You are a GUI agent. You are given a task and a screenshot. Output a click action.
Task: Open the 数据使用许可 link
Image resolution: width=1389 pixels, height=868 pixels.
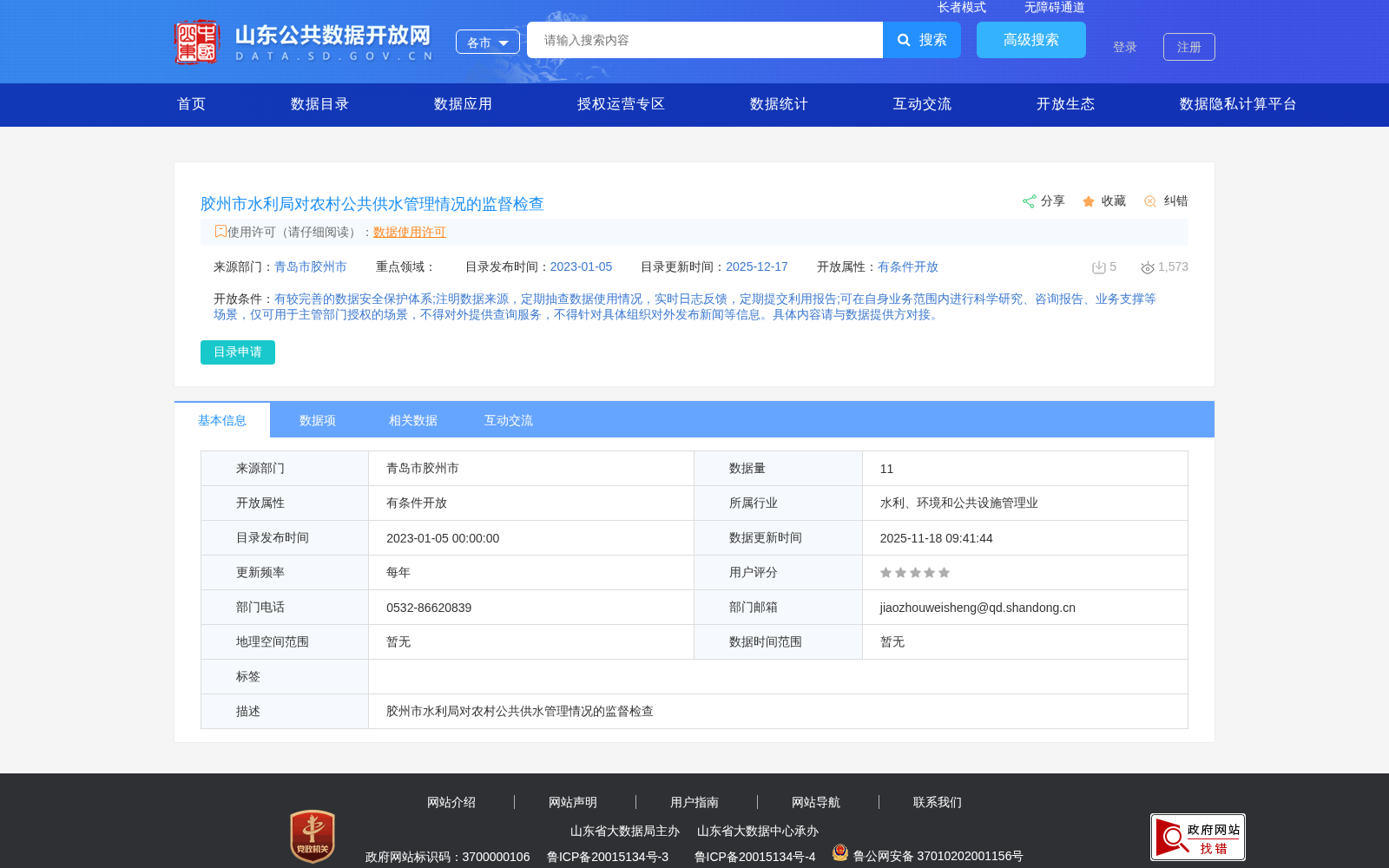tap(410, 232)
